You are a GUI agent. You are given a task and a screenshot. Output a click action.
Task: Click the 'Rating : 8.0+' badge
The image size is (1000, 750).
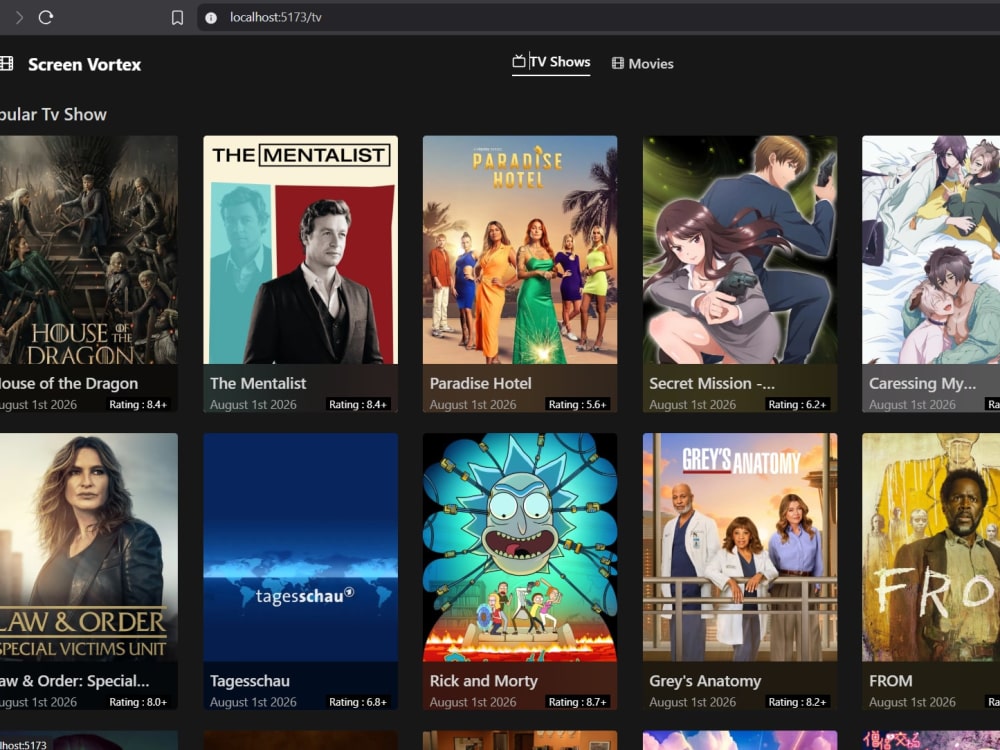[x=138, y=702]
